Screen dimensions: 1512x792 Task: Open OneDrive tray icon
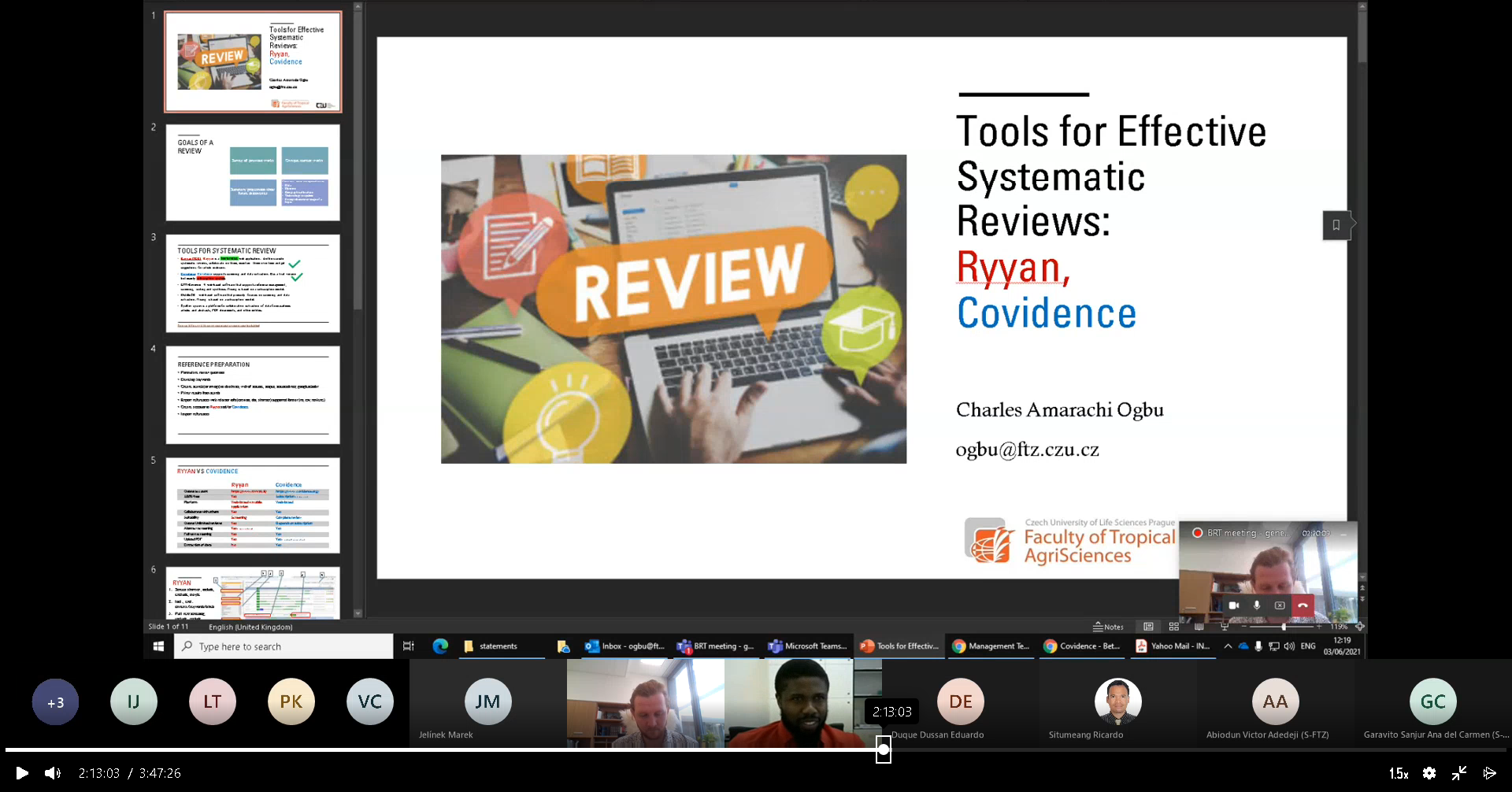pos(1243,646)
